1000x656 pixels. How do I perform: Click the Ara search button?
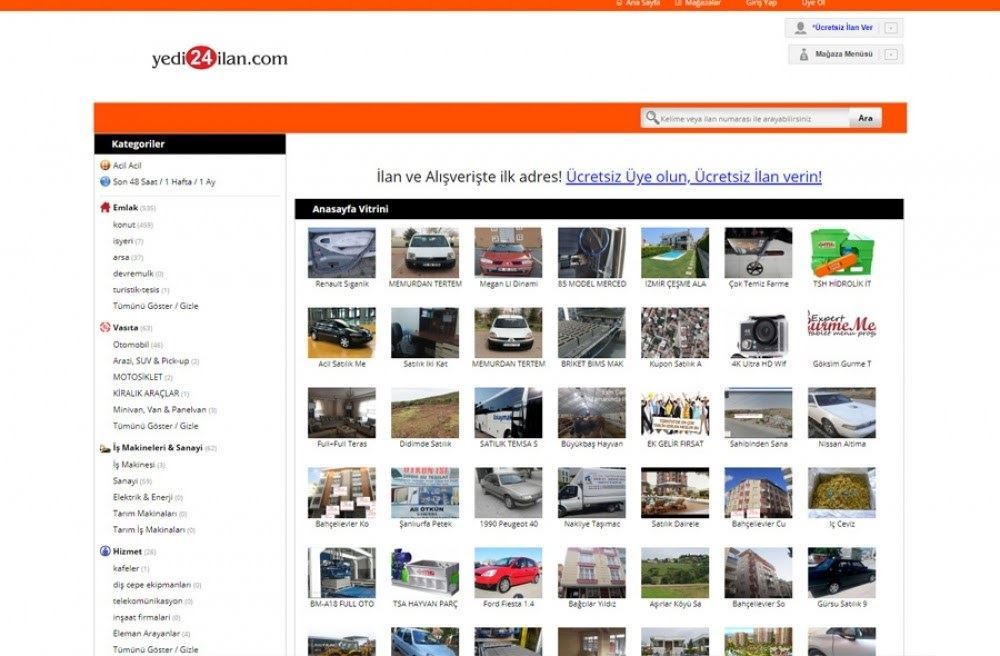click(865, 118)
